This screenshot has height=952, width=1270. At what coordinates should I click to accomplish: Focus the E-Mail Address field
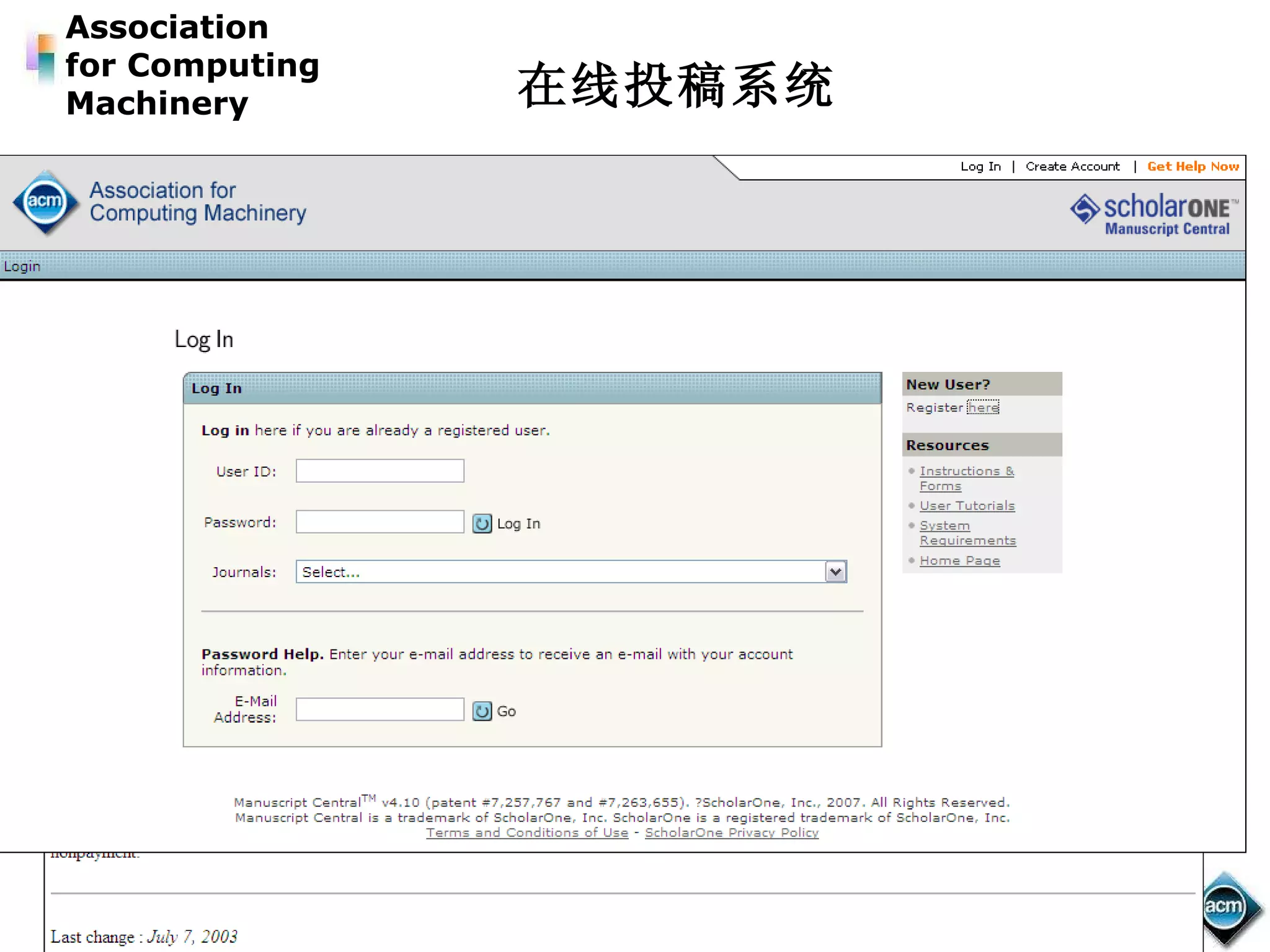(x=380, y=710)
